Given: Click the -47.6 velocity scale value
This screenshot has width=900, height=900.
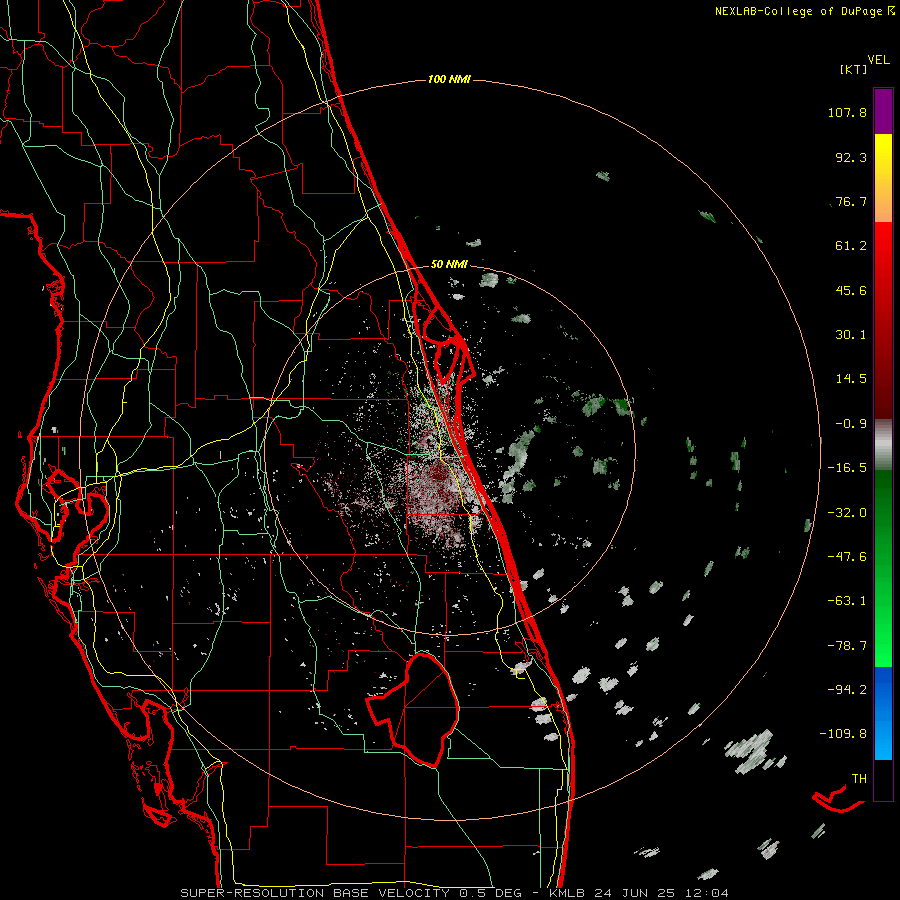Looking at the screenshot, I should 847,557.
